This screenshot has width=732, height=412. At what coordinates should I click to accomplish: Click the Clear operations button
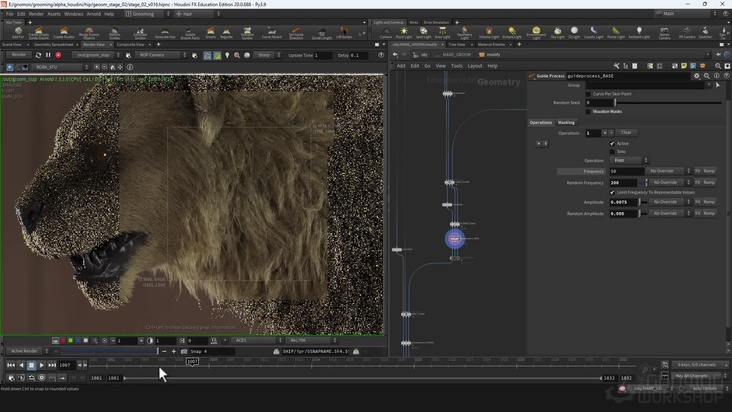[626, 132]
